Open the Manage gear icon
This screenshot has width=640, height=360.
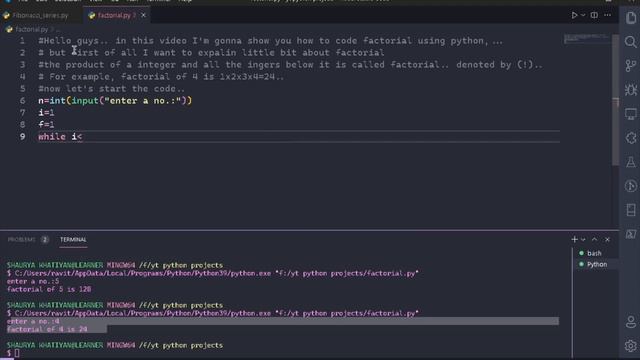click(631, 346)
